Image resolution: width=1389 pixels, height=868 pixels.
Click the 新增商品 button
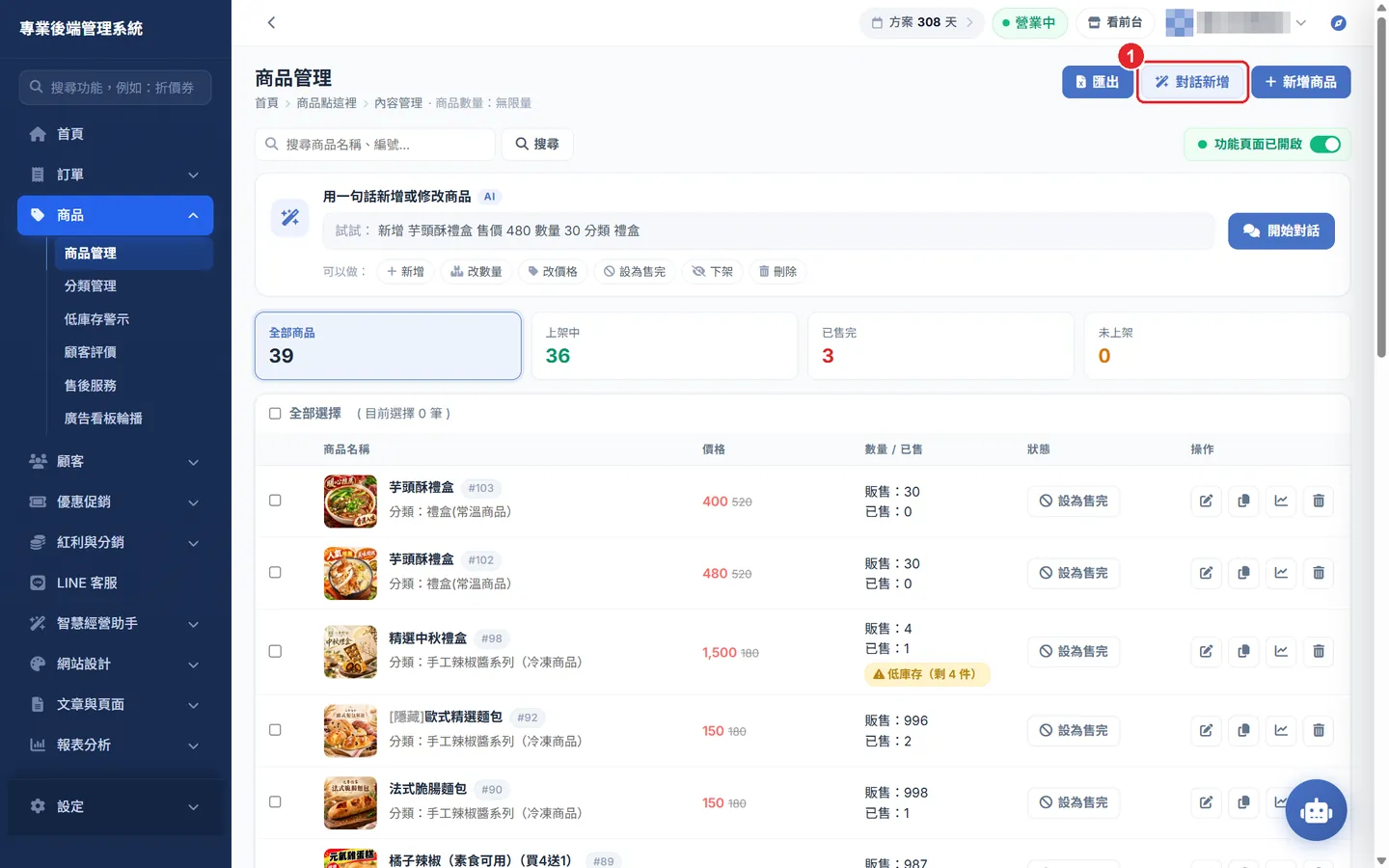click(1301, 82)
